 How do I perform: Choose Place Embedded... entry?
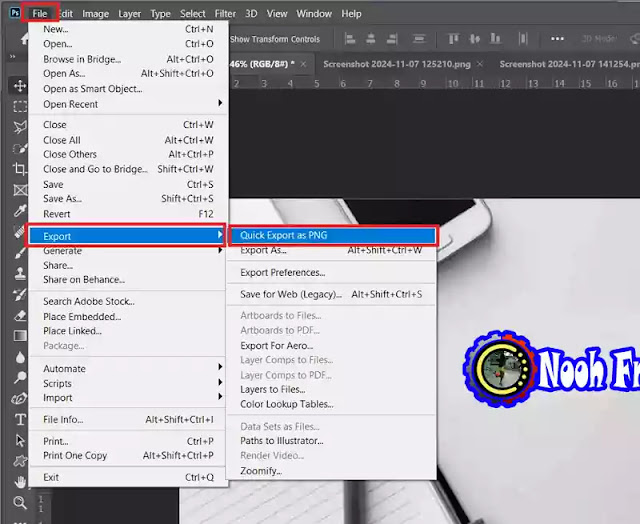click(x=127, y=317)
